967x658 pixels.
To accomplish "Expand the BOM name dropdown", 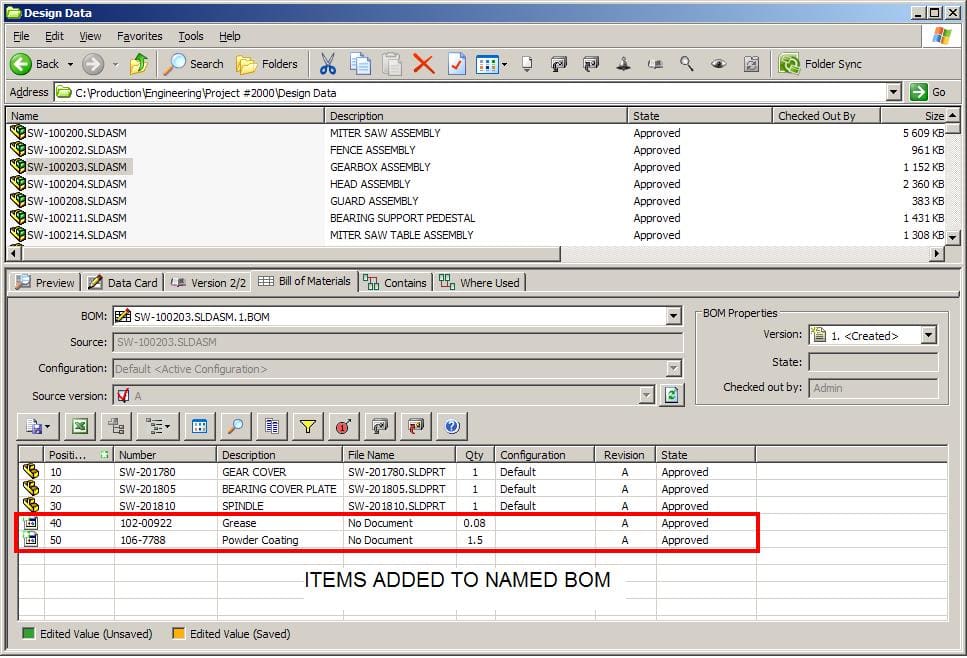I will pyautogui.click(x=673, y=317).
